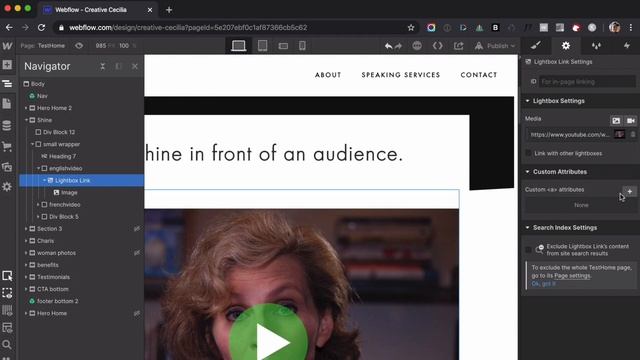
Task: Open the Webflow logo menu
Action: pyautogui.click(x=7, y=46)
